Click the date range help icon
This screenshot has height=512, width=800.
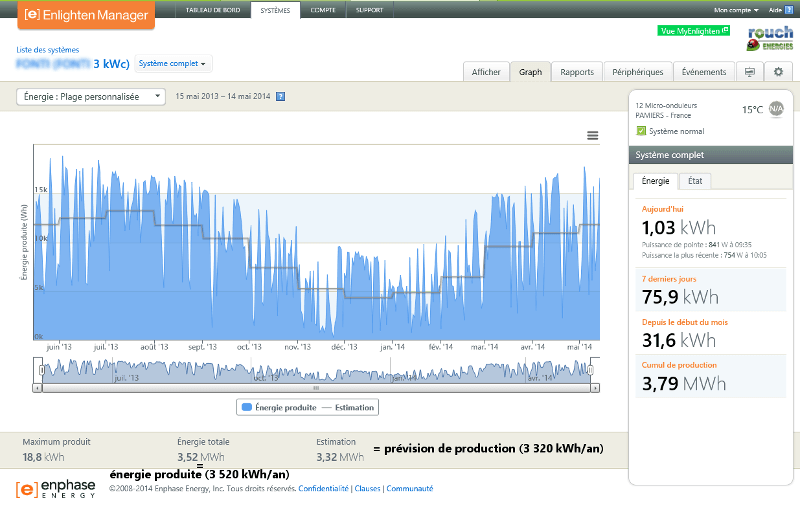pos(280,97)
